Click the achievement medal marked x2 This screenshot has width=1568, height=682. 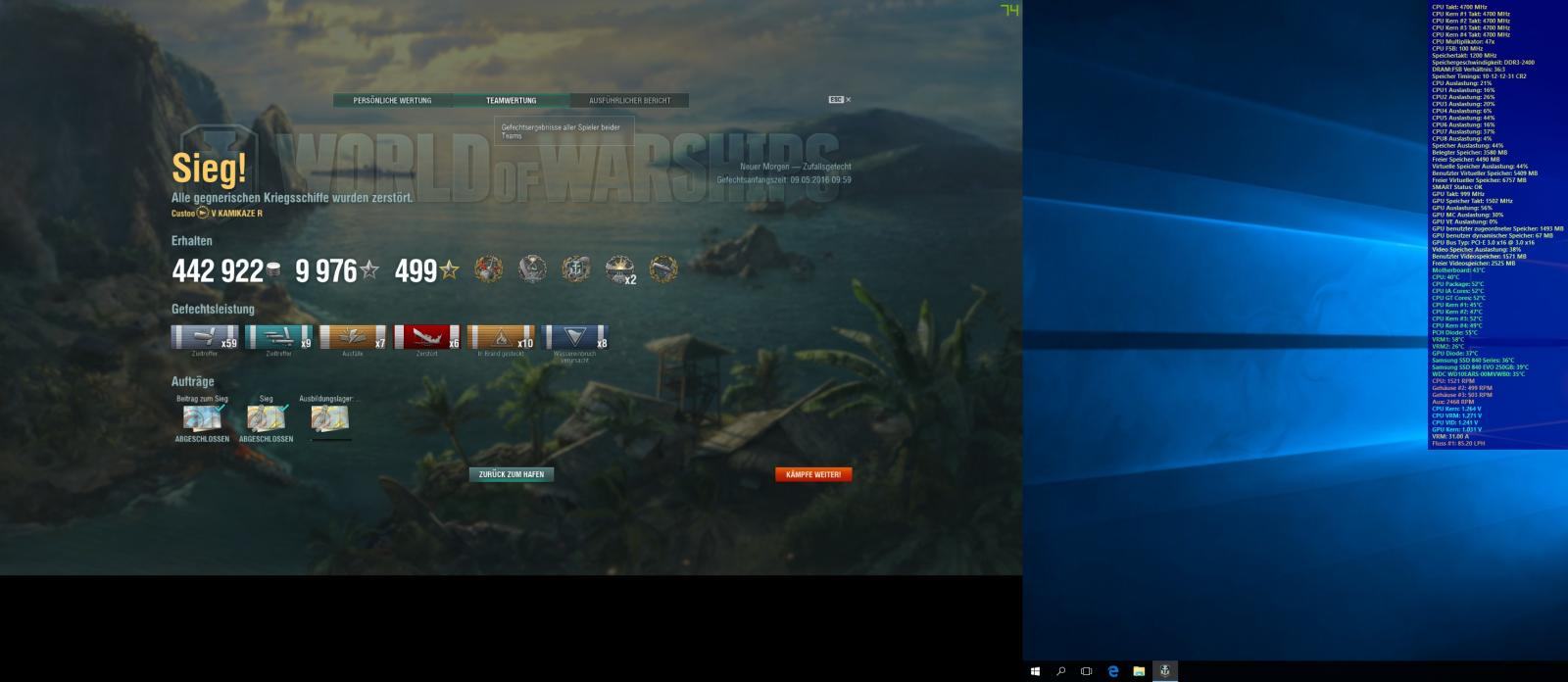pyautogui.click(x=620, y=269)
